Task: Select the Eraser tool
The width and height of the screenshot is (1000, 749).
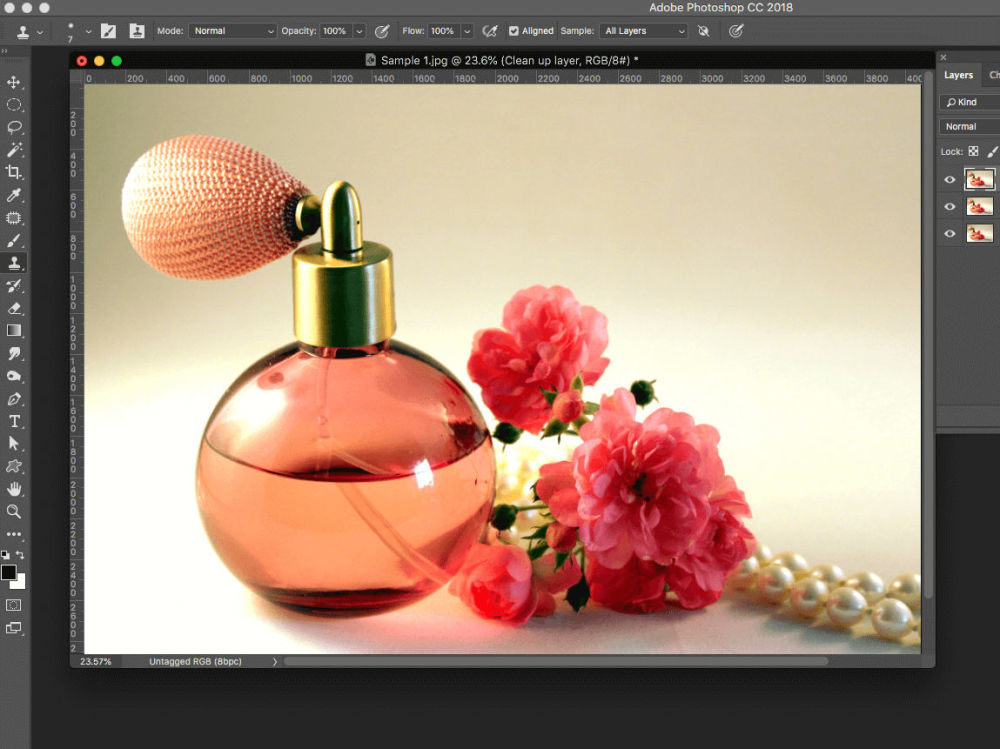Action: pos(13,308)
